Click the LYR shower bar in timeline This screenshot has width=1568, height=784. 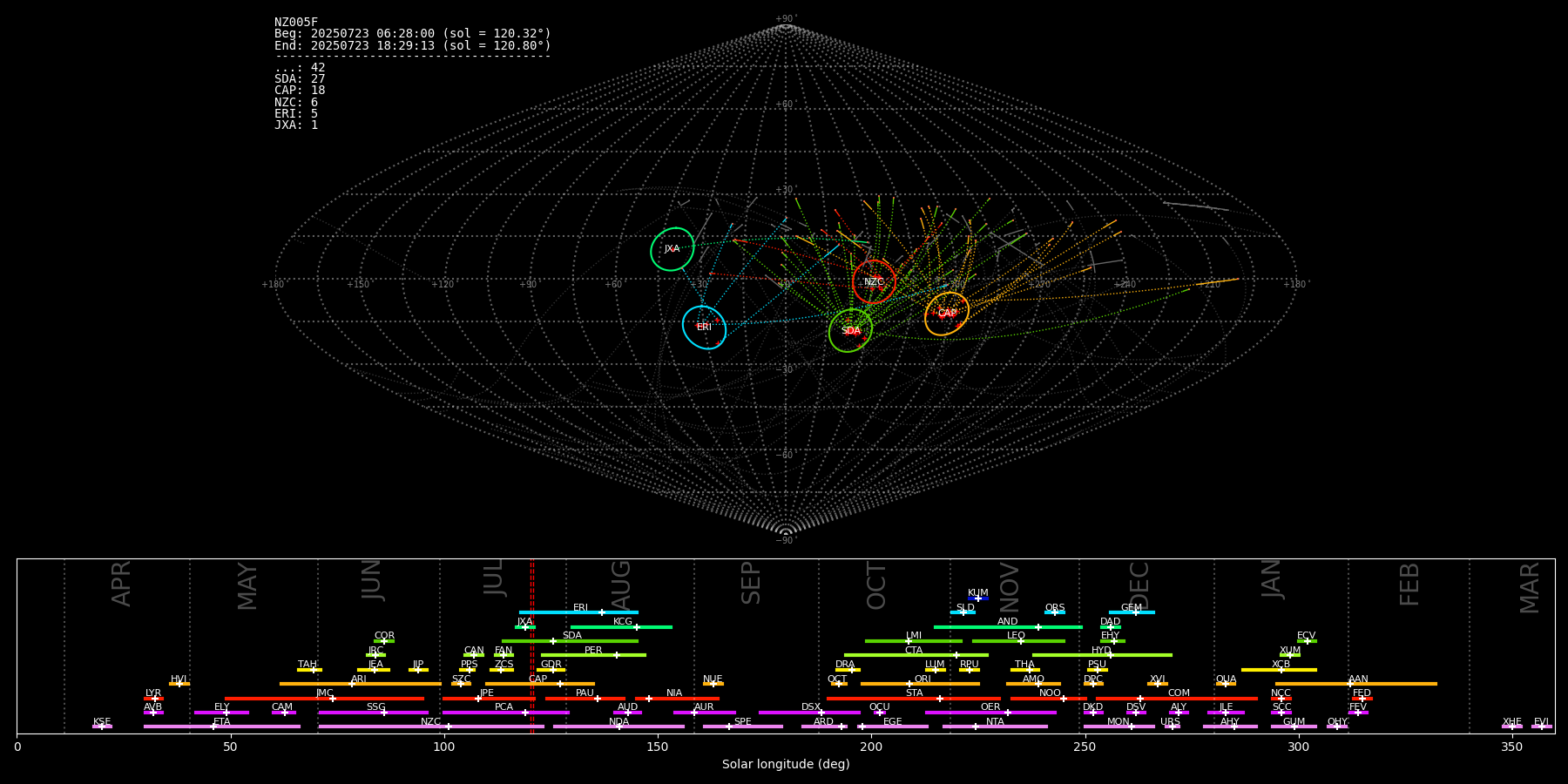153,699
